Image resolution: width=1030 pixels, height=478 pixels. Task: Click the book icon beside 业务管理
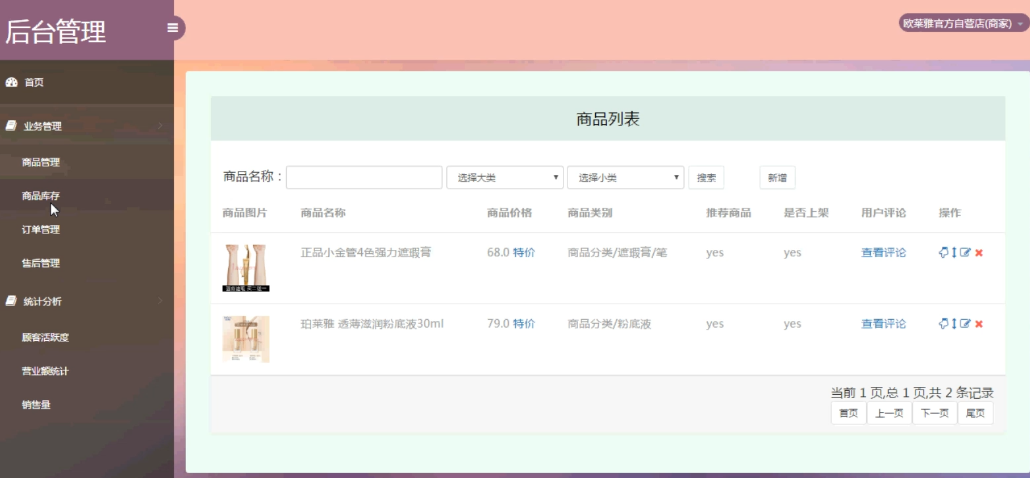click(11, 126)
